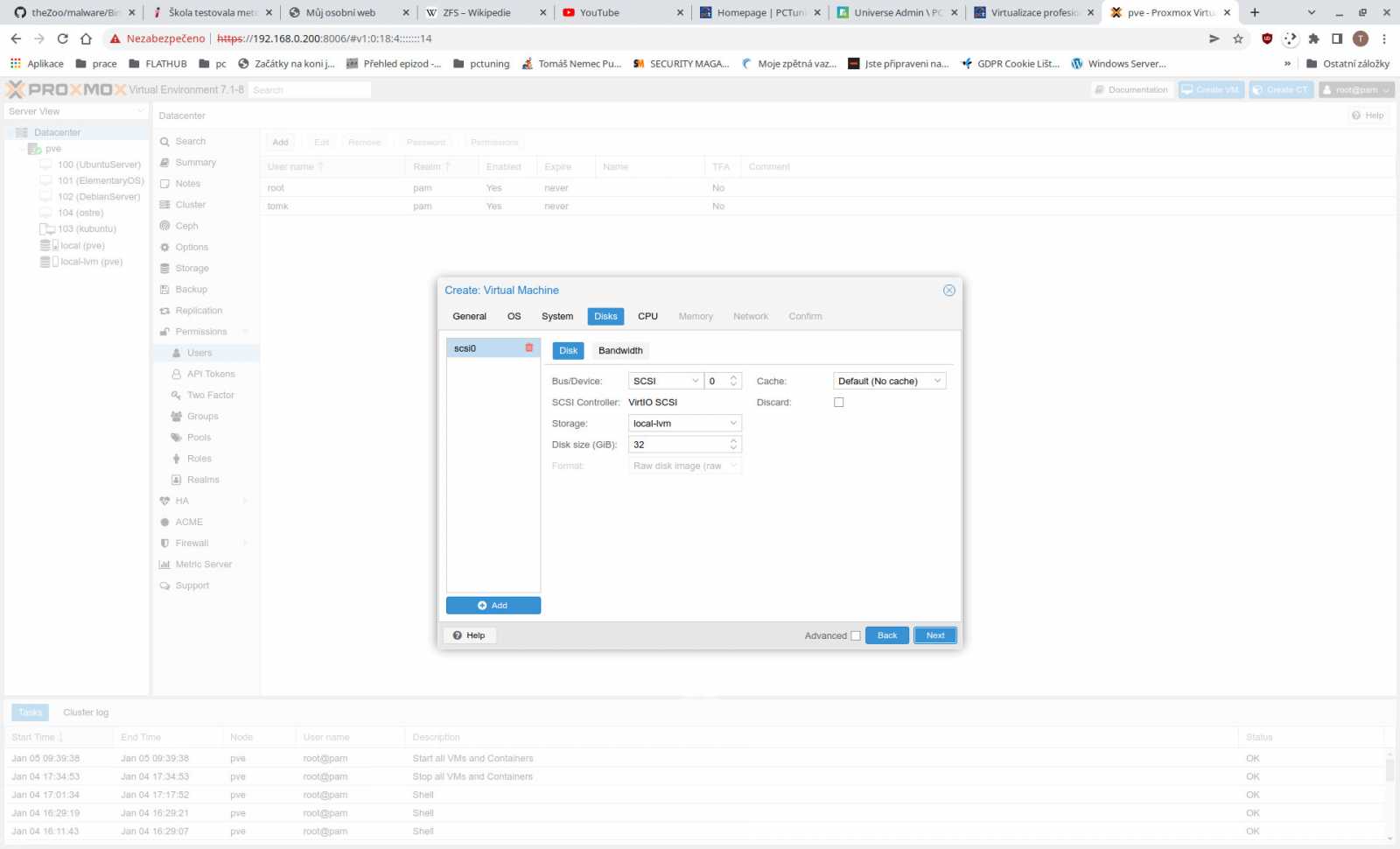The height and width of the screenshot is (849, 1400).
Task: Click the Create VM button
Action: [1211, 89]
